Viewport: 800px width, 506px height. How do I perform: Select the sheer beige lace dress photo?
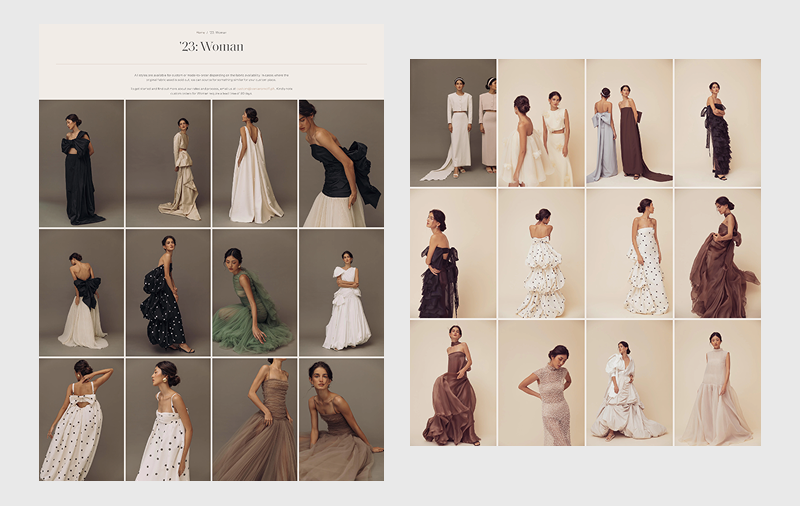tap(541, 383)
